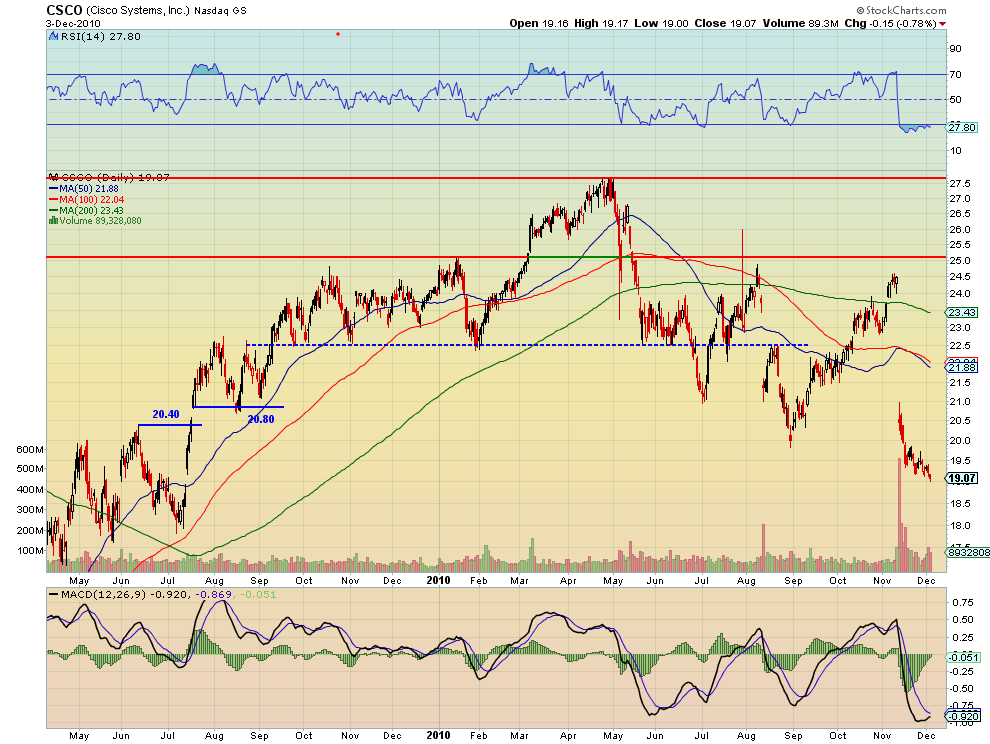Click the 21.88 blue price tag on right axis

point(962,368)
